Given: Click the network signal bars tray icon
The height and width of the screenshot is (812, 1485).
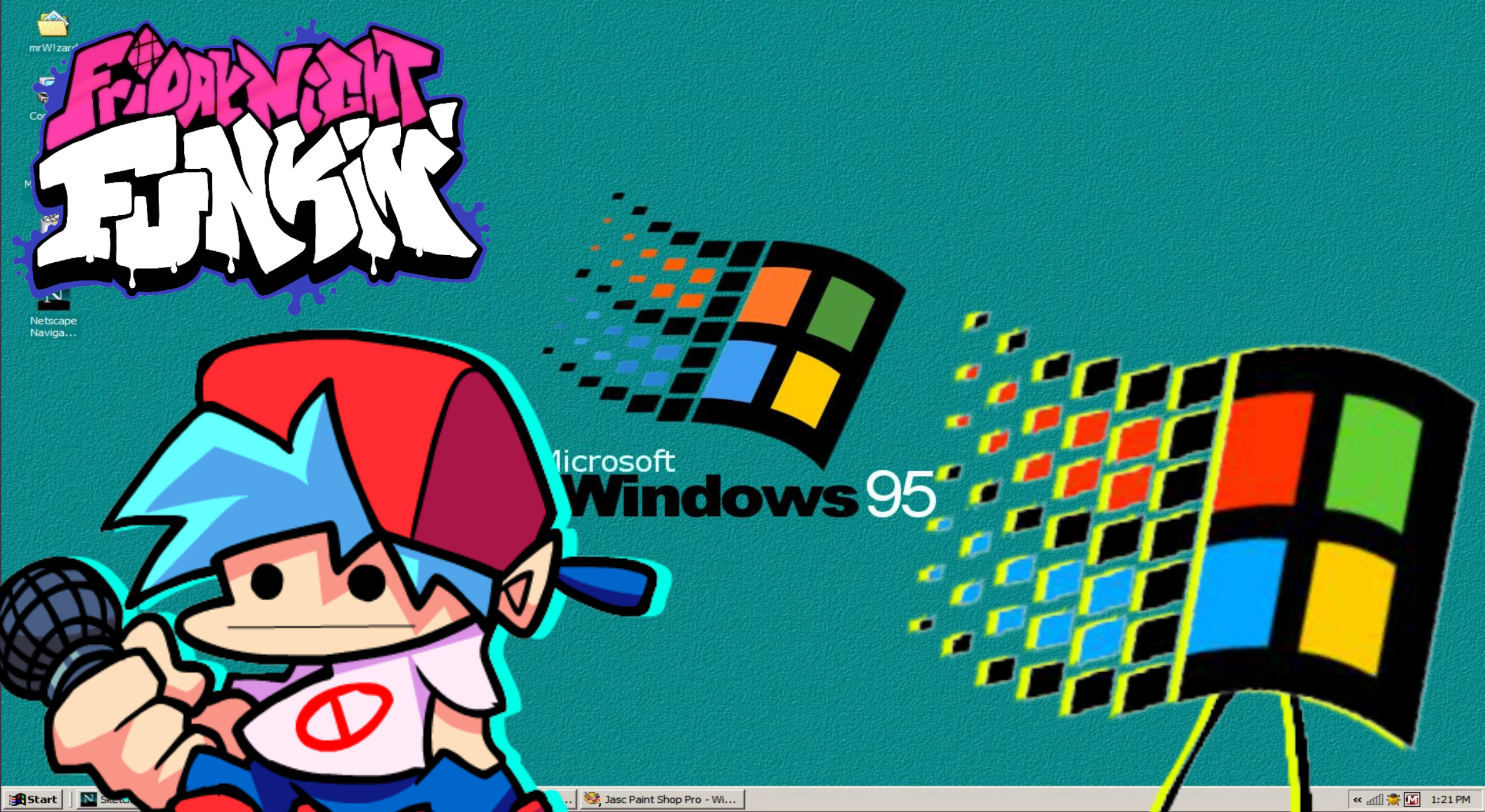Looking at the screenshot, I should click(x=1375, y=800).
